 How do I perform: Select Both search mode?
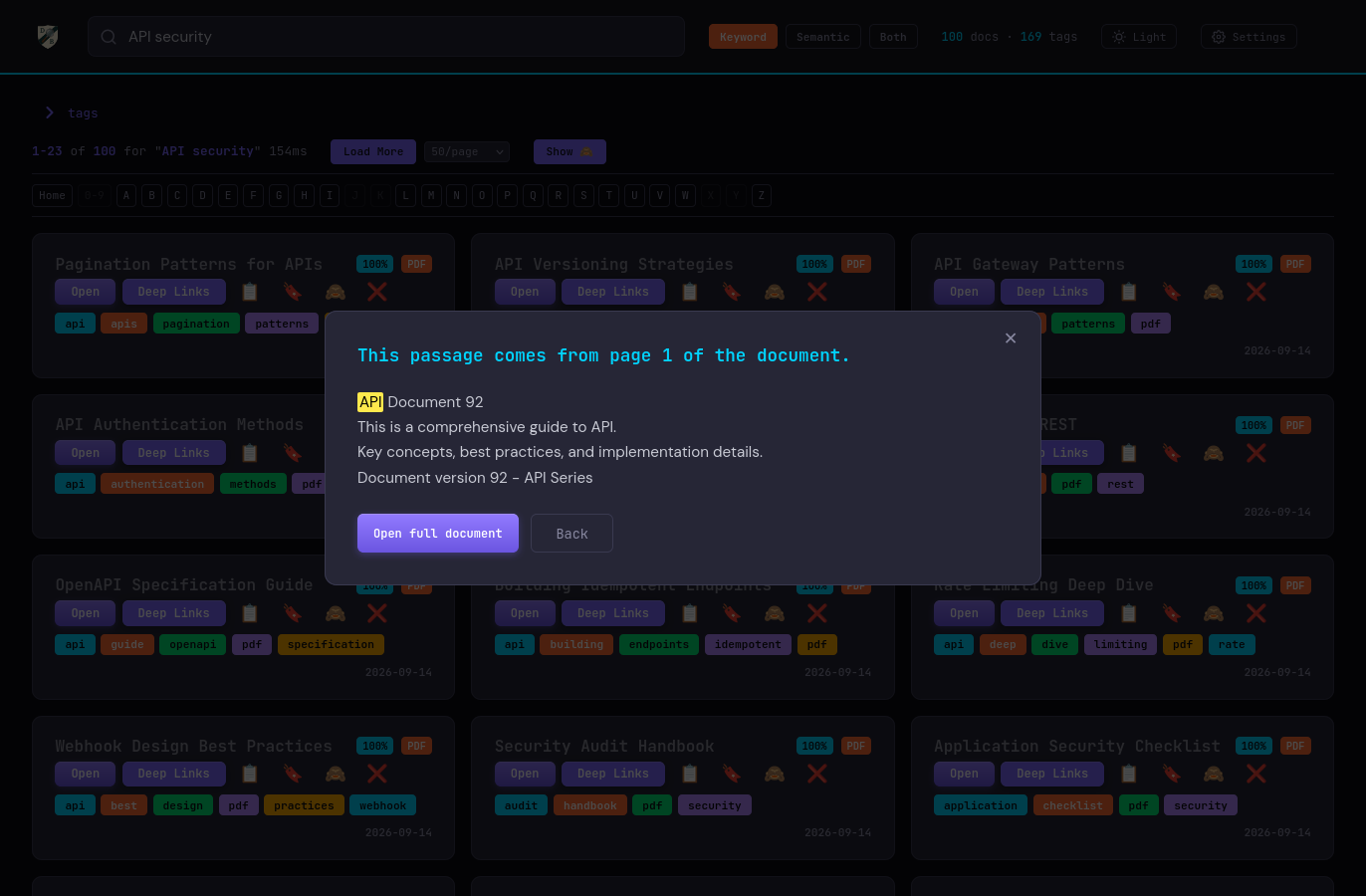(893, 37)
